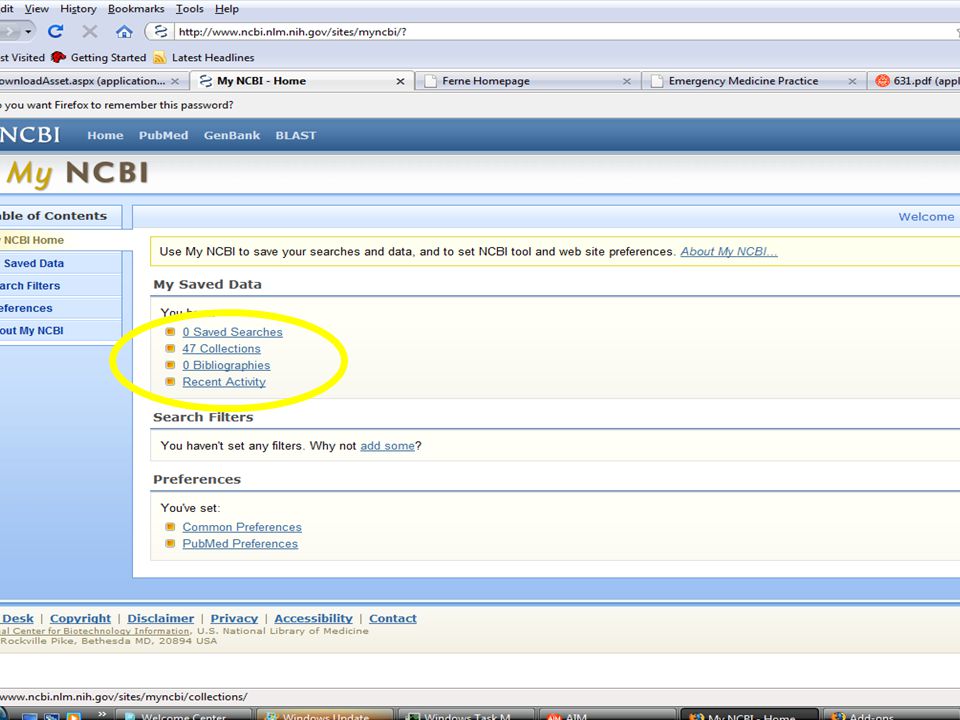
Task: Open the back button history dropdown arrow
Action: 28,31
